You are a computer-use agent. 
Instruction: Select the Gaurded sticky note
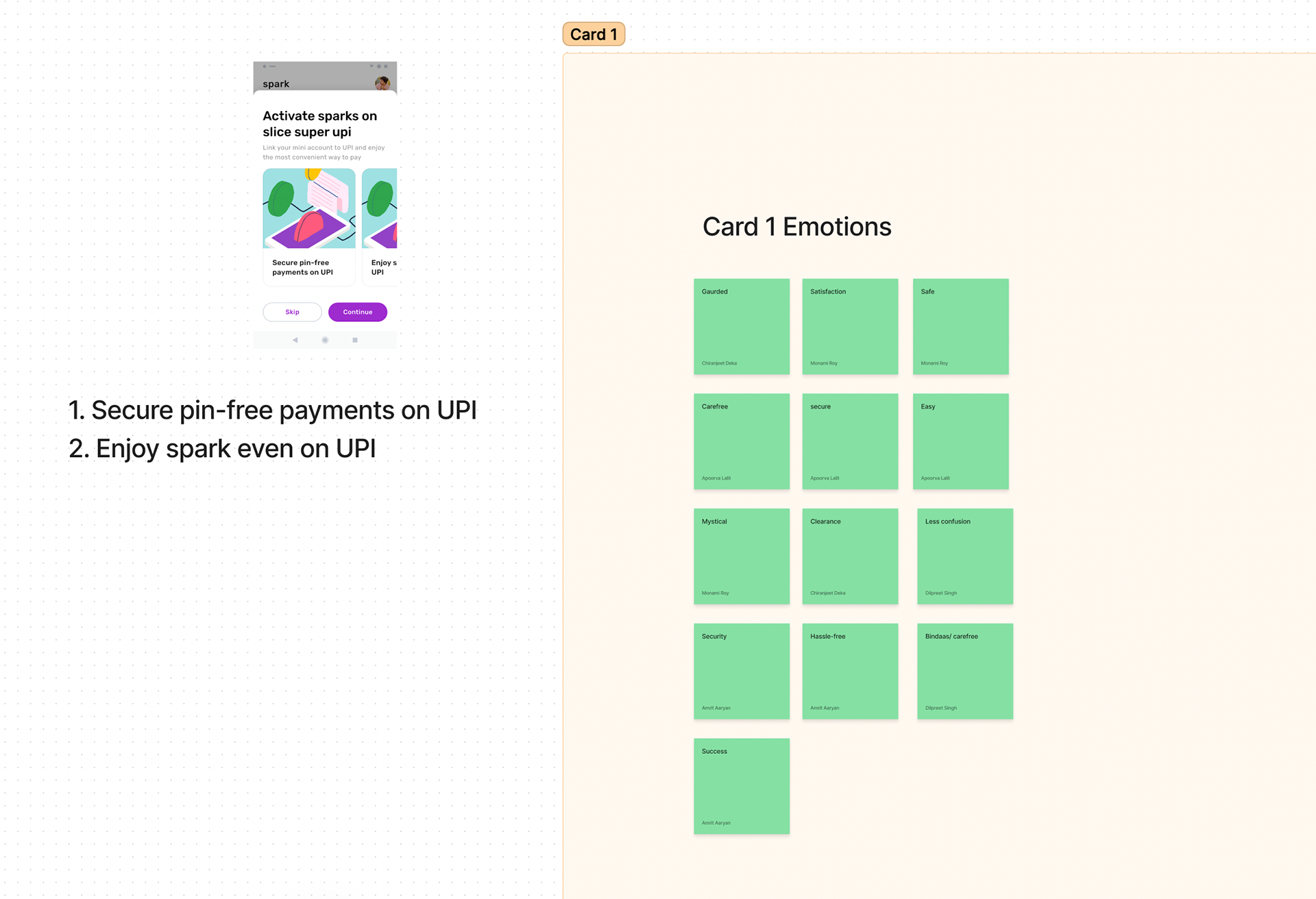(742, 326)
